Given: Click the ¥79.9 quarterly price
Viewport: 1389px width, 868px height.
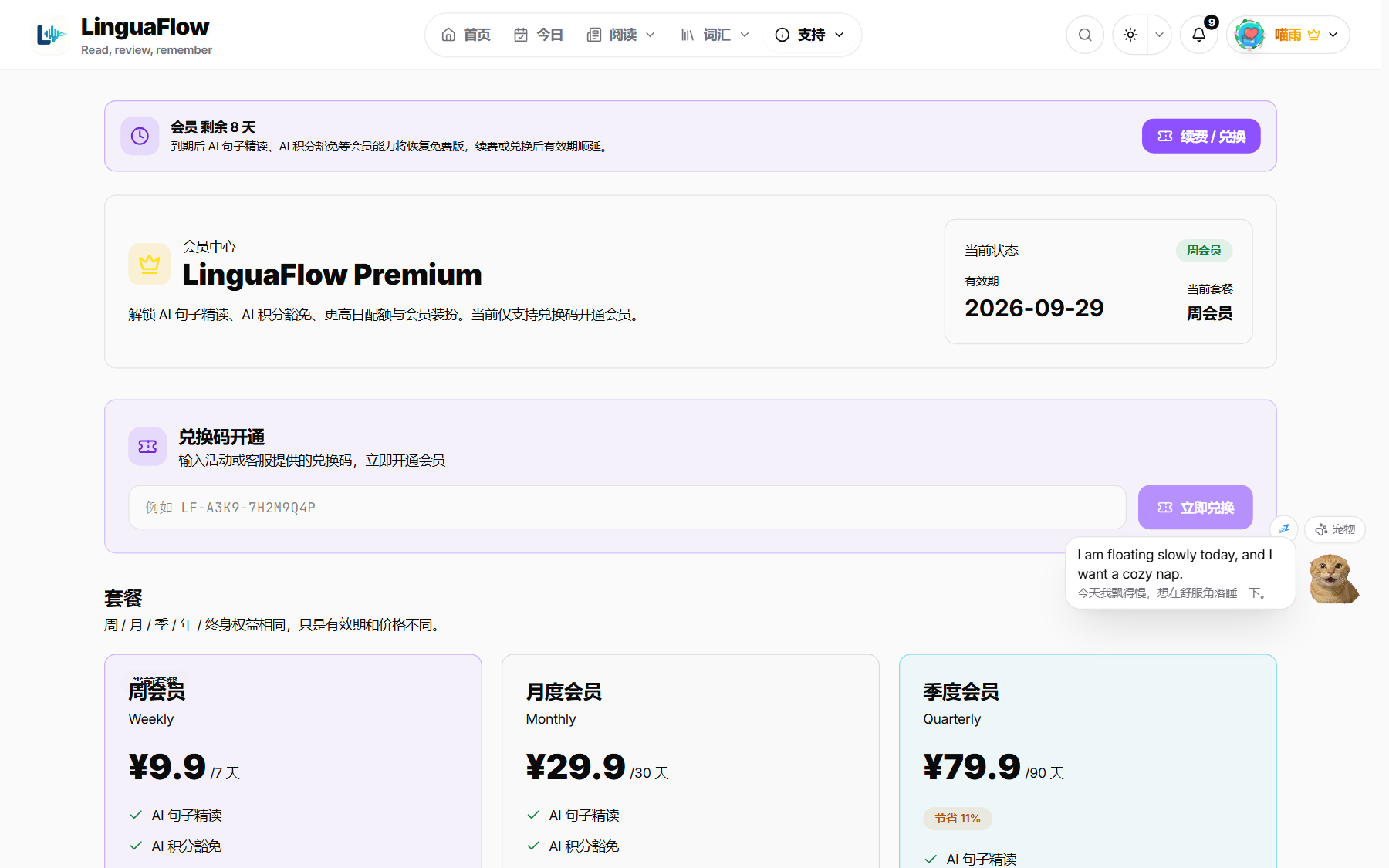Looking at the screenshot, I should point(972,767).
